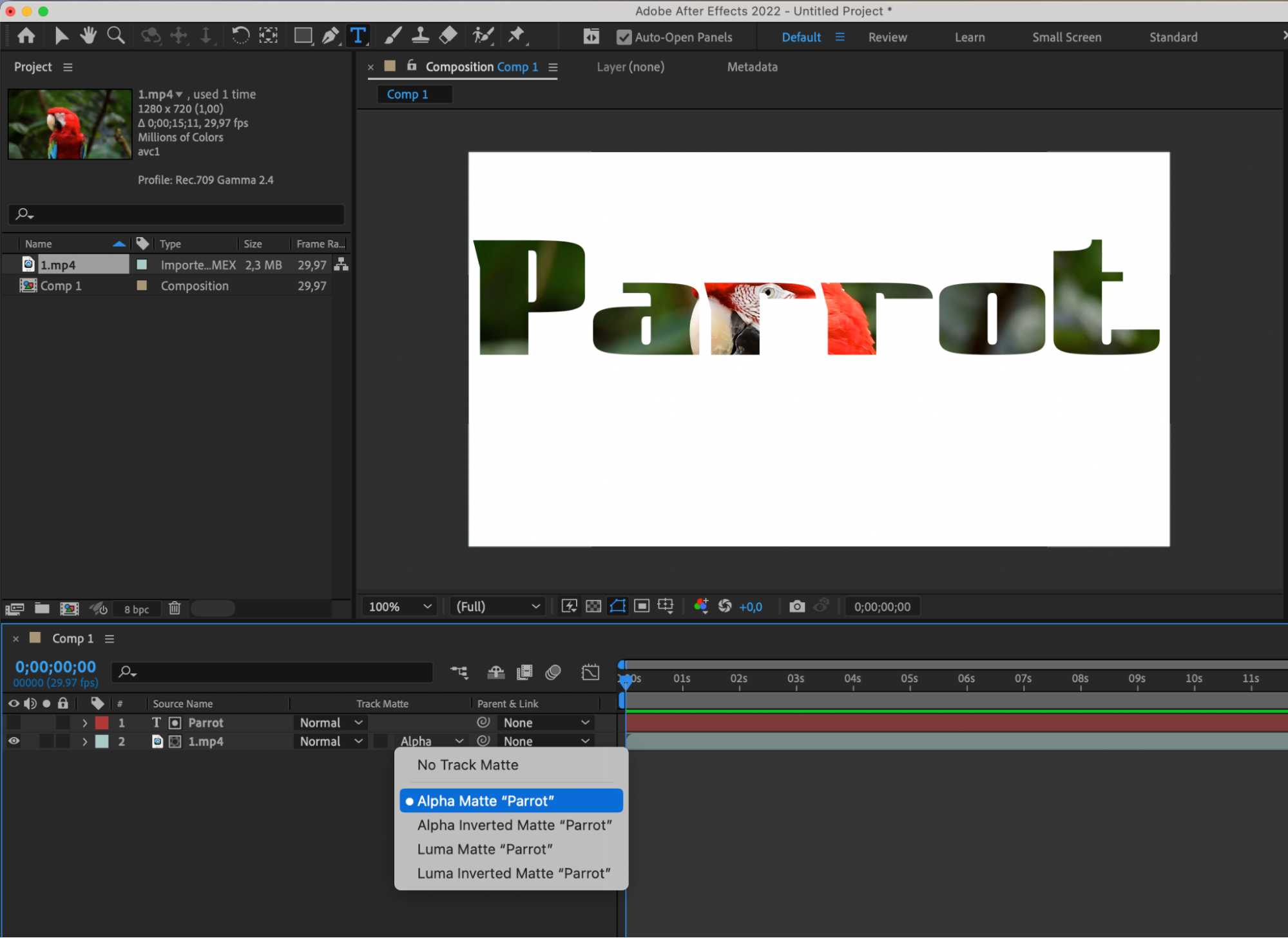This screenshot has height=938, width=1288.
Task: Expand the Parrot layer properties
Action: [84, 723]
